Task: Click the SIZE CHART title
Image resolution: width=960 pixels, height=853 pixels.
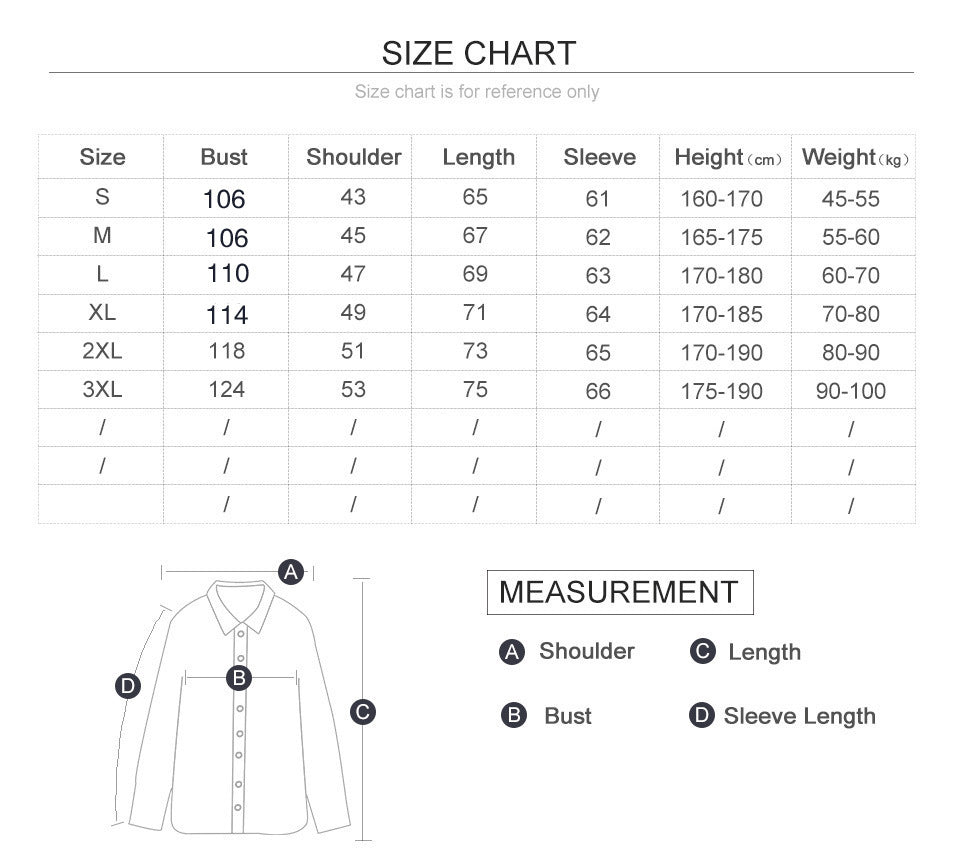Action: [479, 52]
